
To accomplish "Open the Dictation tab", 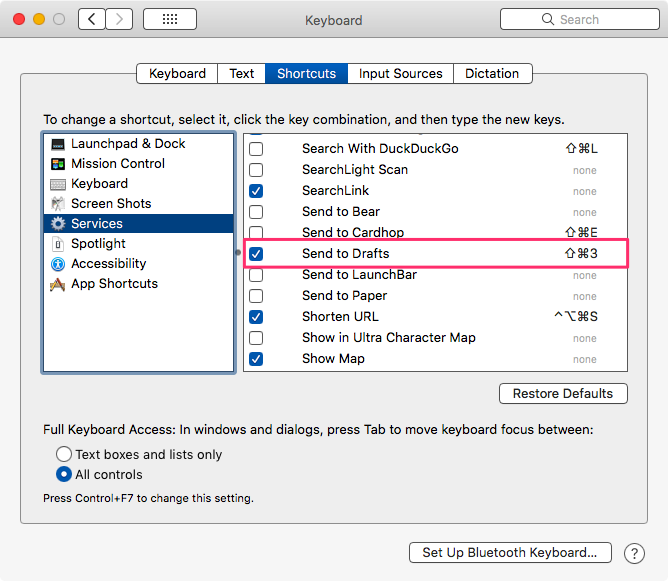I will point(492,74).
